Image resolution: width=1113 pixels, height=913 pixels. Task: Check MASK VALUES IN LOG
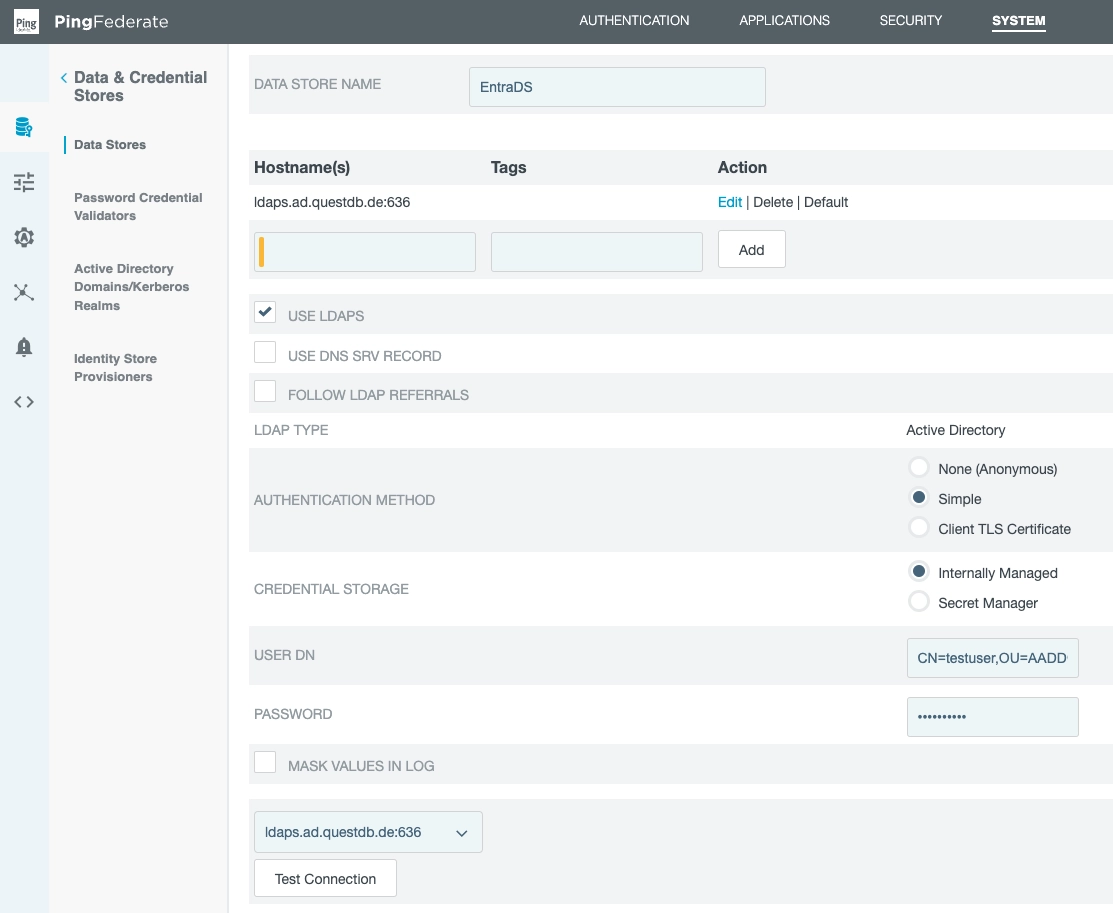click(265, 761)
